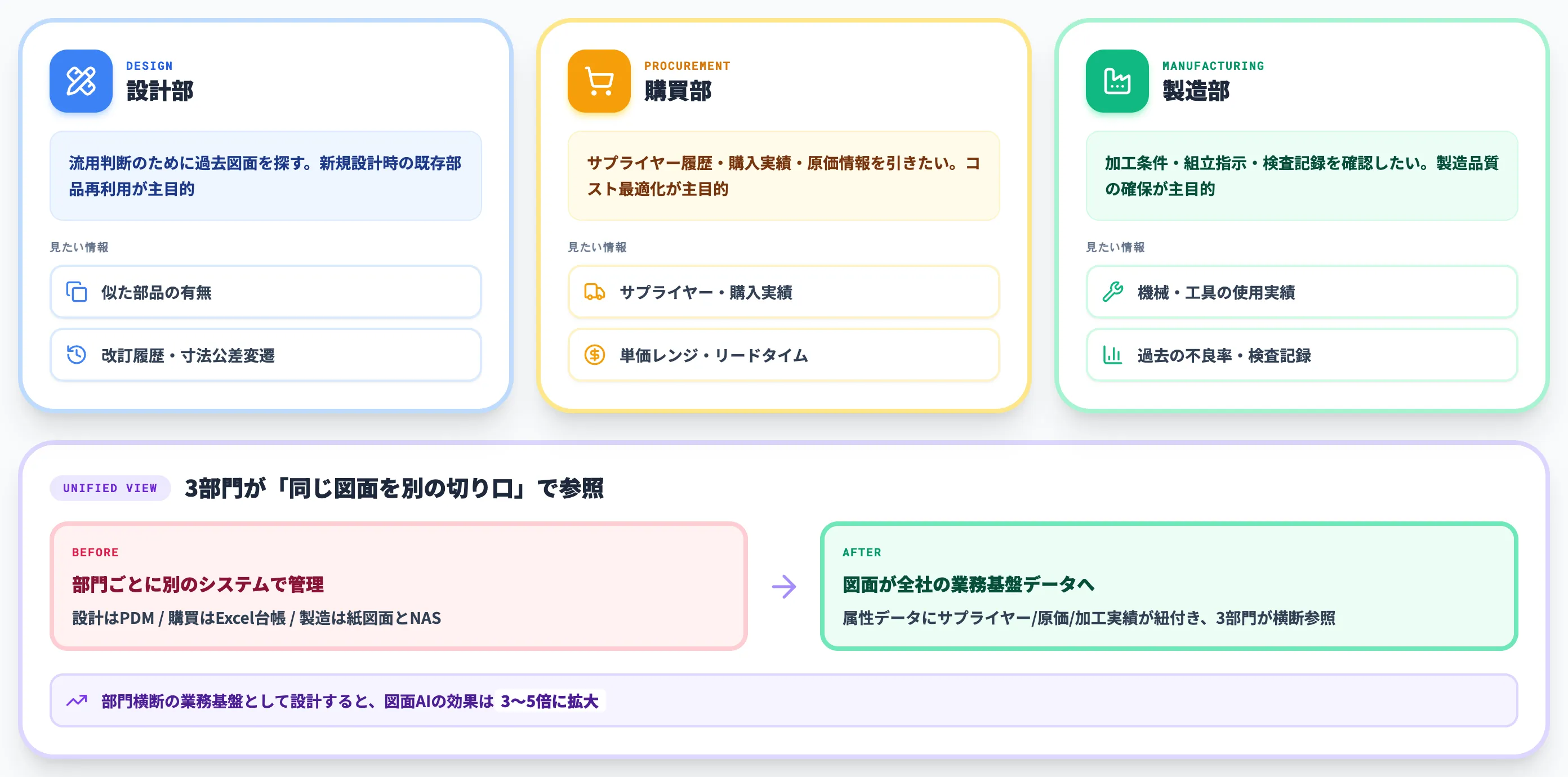This screenshot has width=1568, height=777.
Task: Click the blue 流用判断のために過去図面を探す description
Action: [x=265, y=176]
